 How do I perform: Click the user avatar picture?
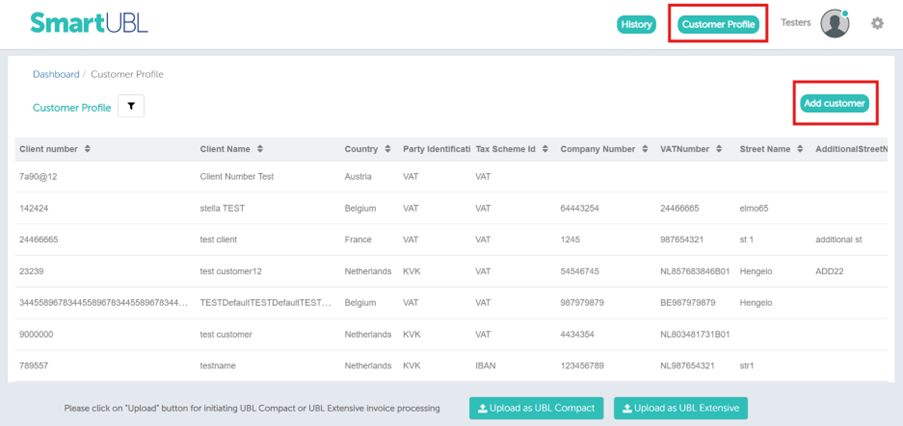[835, 24]
